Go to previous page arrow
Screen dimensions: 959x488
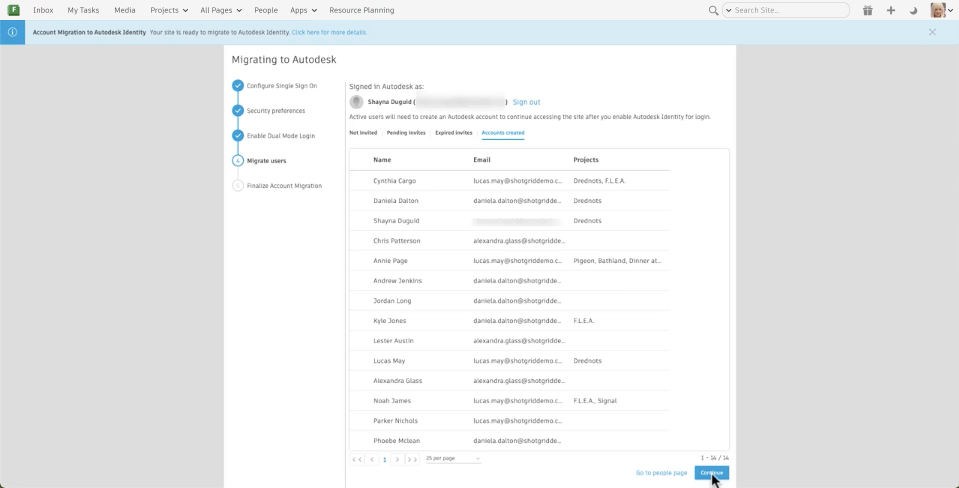click(x=371, y=459)
